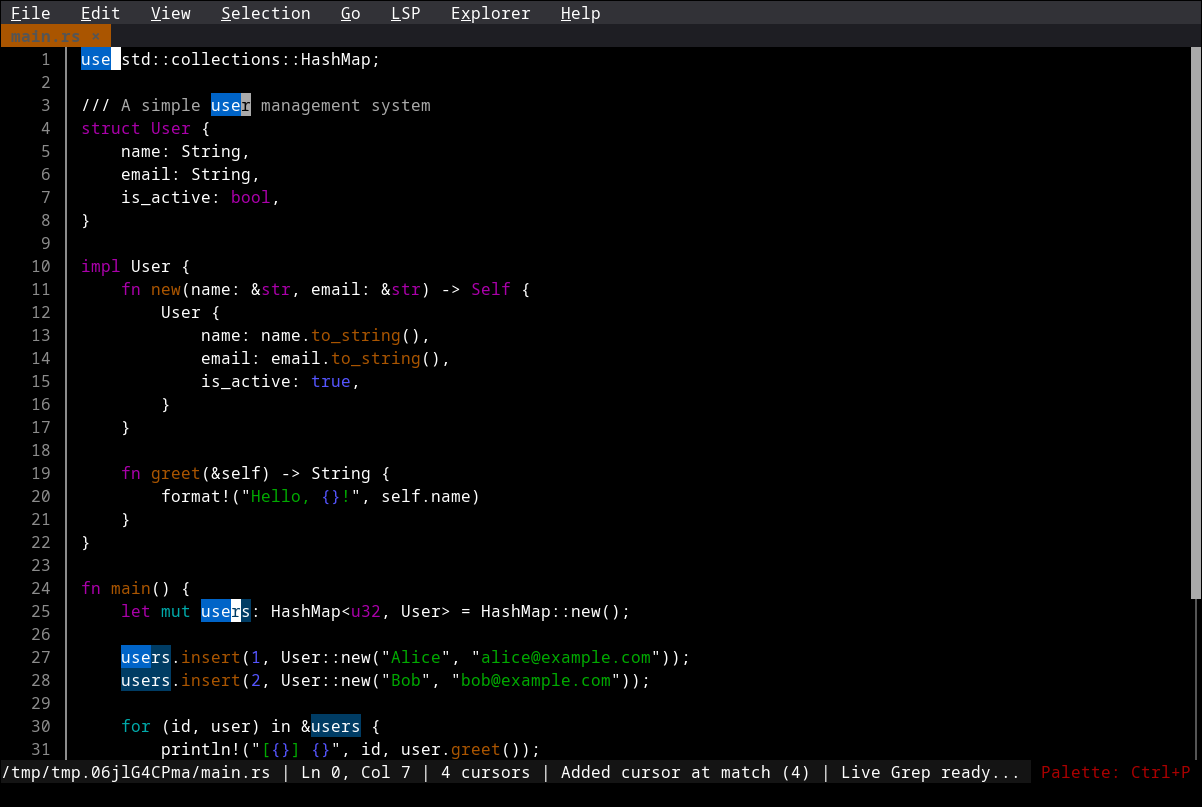Click the highlighted users on line 27
Viewport: 1202px width, 807px height.
click(145, 657)
